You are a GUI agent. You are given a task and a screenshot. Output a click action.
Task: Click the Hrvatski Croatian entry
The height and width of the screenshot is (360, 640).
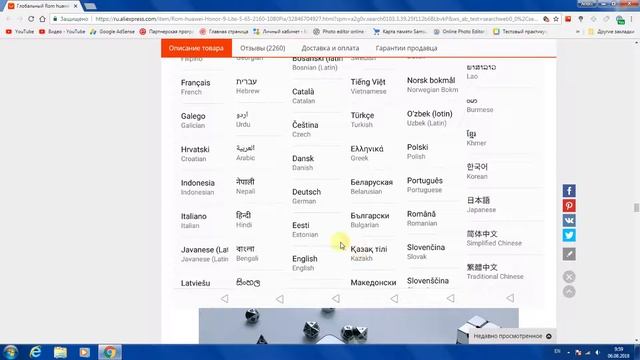(x=195, y=153)
